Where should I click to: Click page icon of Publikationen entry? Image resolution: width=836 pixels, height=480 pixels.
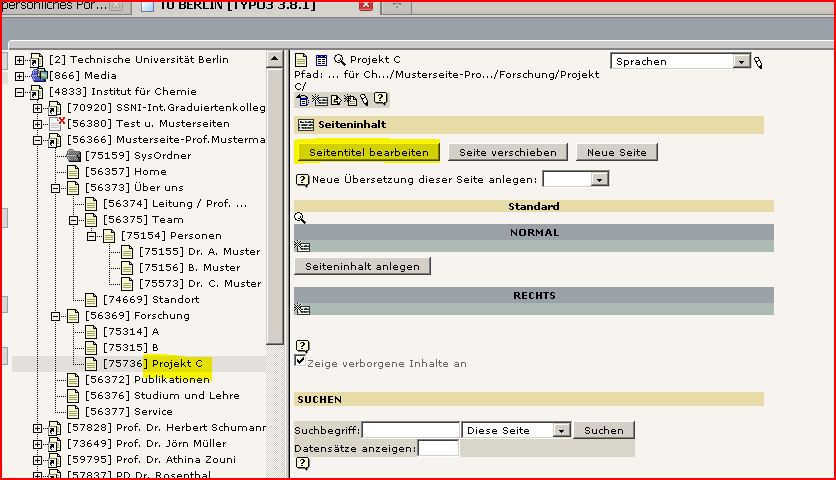pos(73,380)
